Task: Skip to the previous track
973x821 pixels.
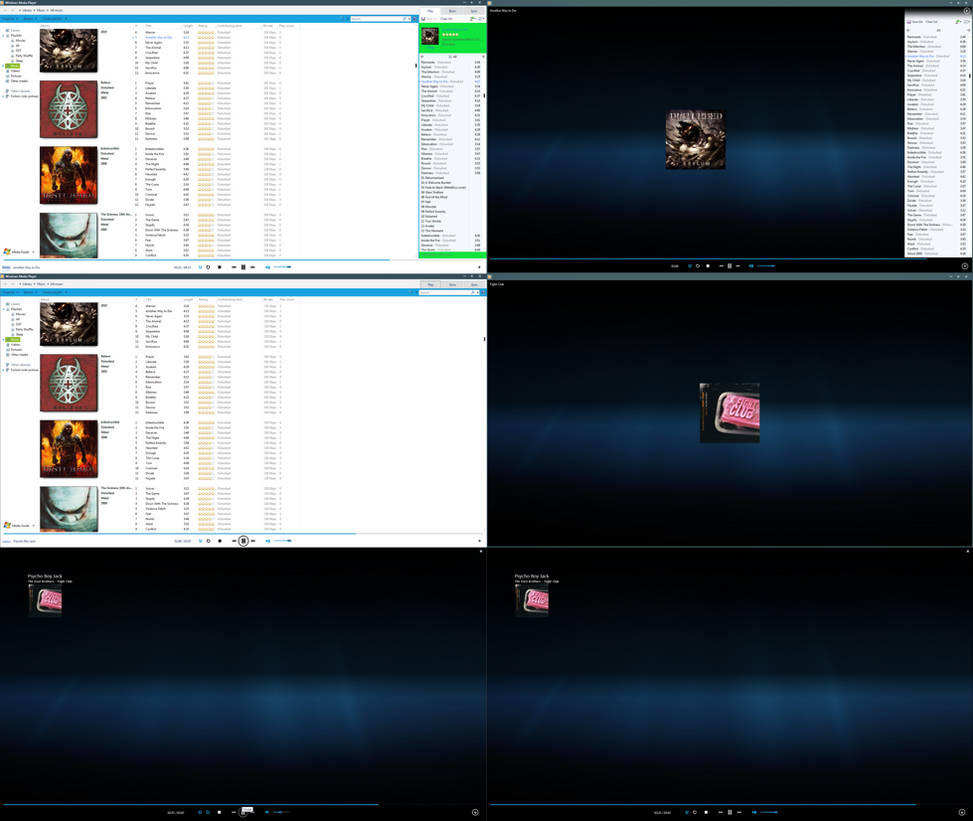Action: click(x=234, y=267)
